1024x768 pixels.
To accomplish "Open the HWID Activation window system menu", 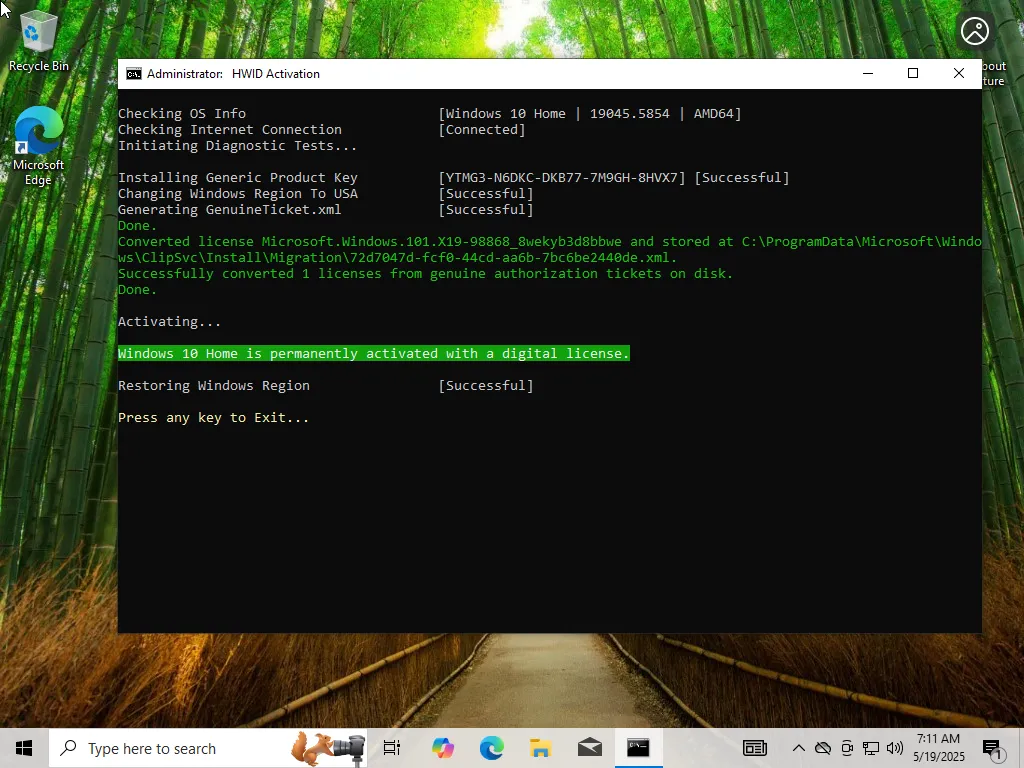I will pos(134,74).
